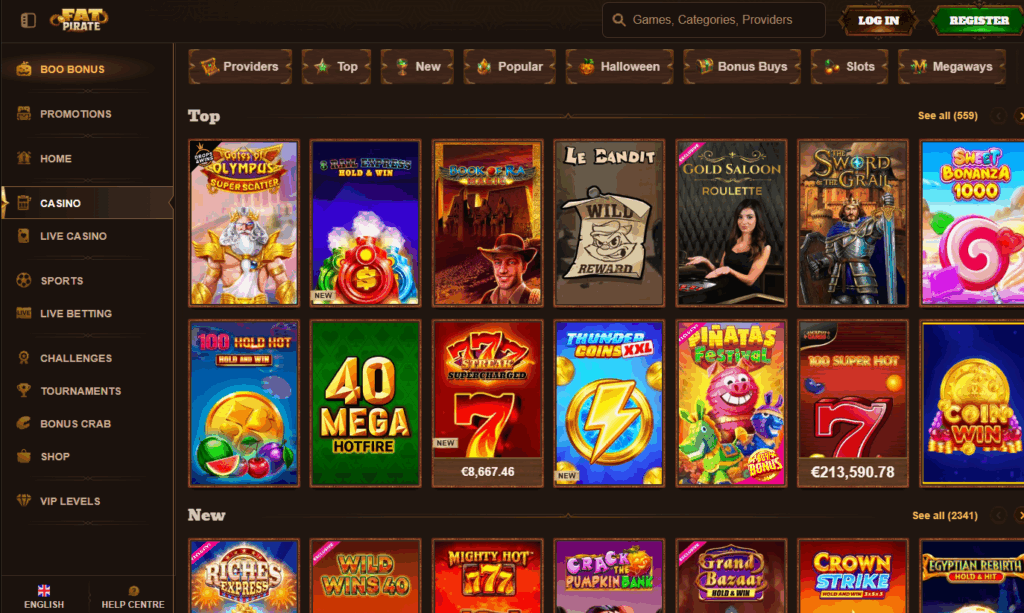Collapse sidebar using panel icon
The height and width of the screenshot is (613, 1024).
[x=28, y=20]
